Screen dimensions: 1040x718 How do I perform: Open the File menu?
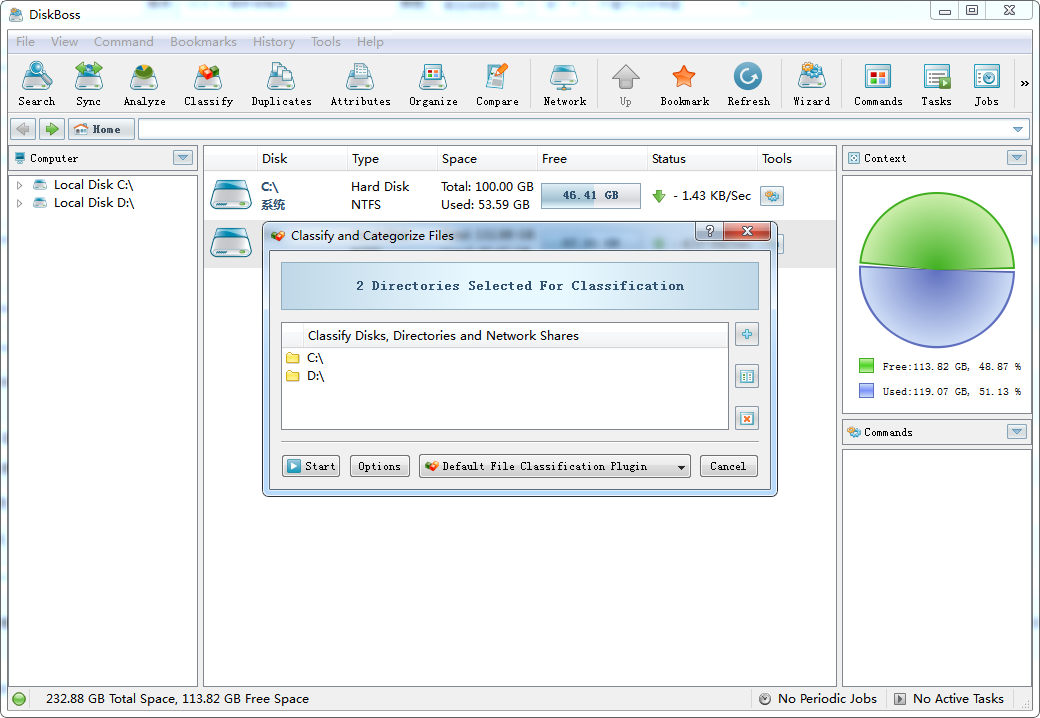[25, 42]
